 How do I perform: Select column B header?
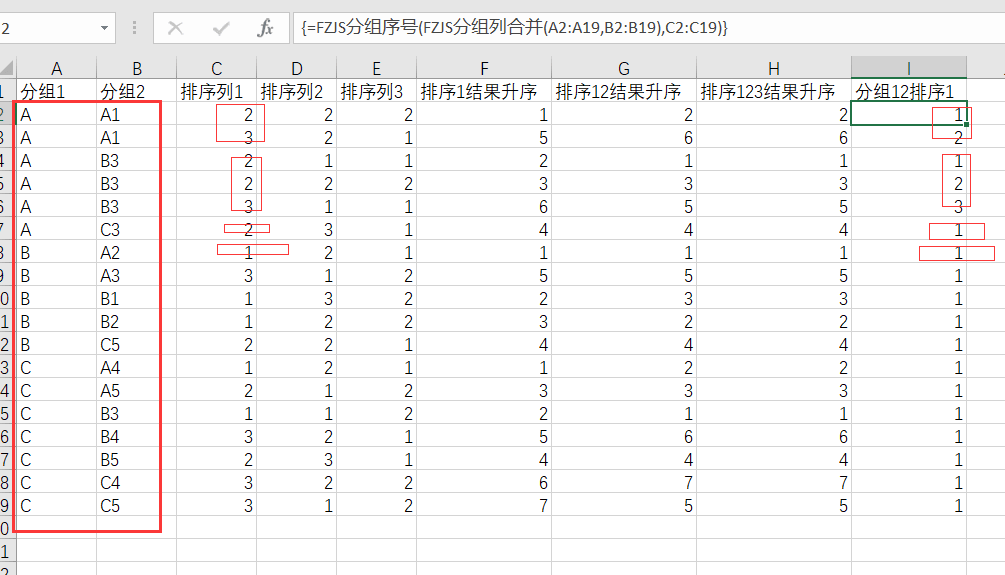(x=137, y=68)
